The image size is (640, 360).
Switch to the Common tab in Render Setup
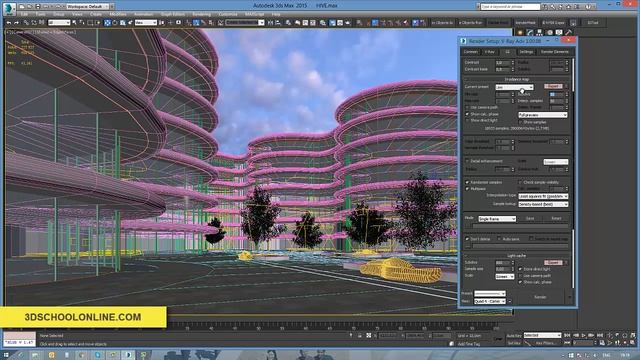coord(471,52)
